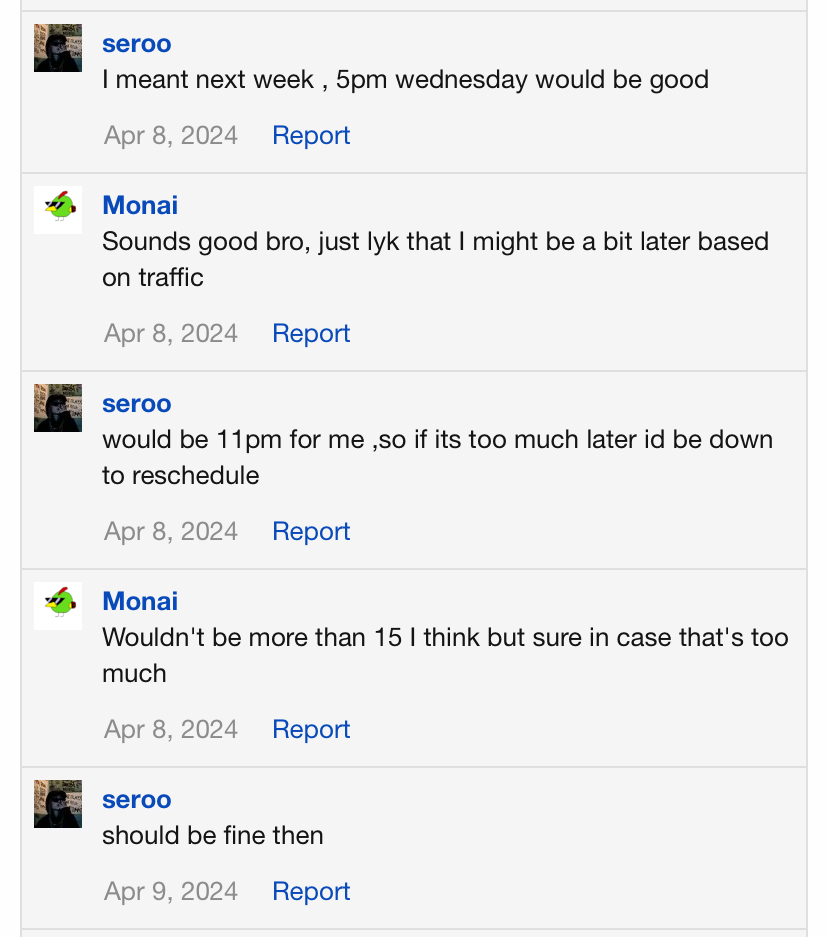Click seroo's avatar beside the '11pm for me' comment
The height and width of the screenshot is (937, 828).
[58, 408]
